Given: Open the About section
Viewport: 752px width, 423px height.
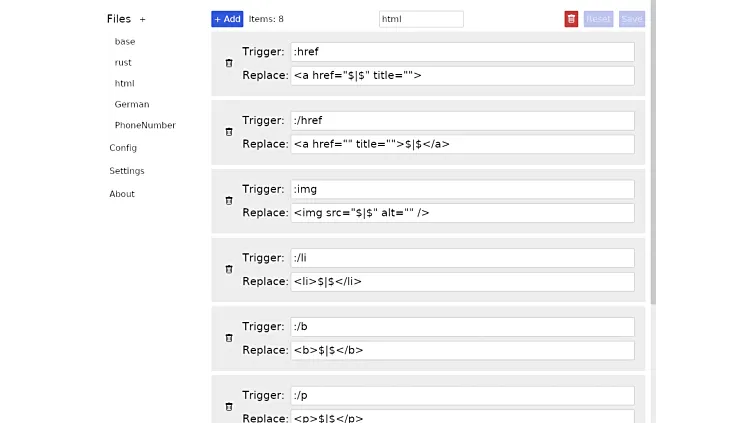Looking at the screenshot, I should [122, 194].
